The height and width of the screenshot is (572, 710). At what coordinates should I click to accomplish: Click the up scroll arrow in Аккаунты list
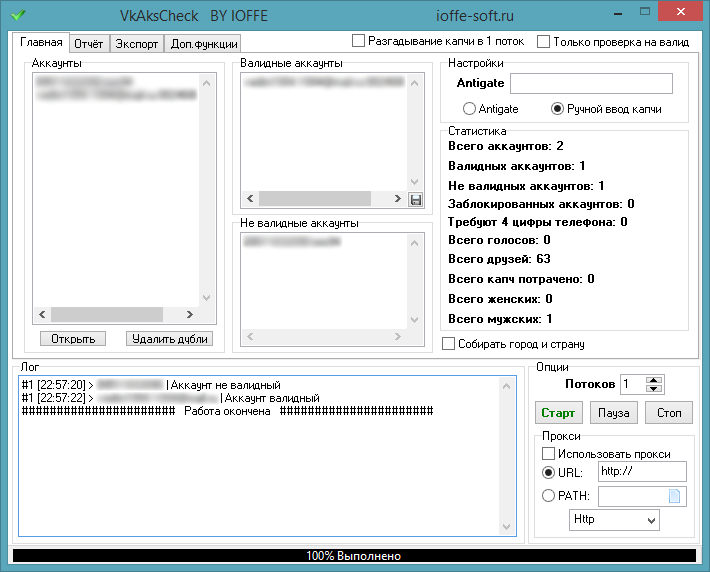206,83
